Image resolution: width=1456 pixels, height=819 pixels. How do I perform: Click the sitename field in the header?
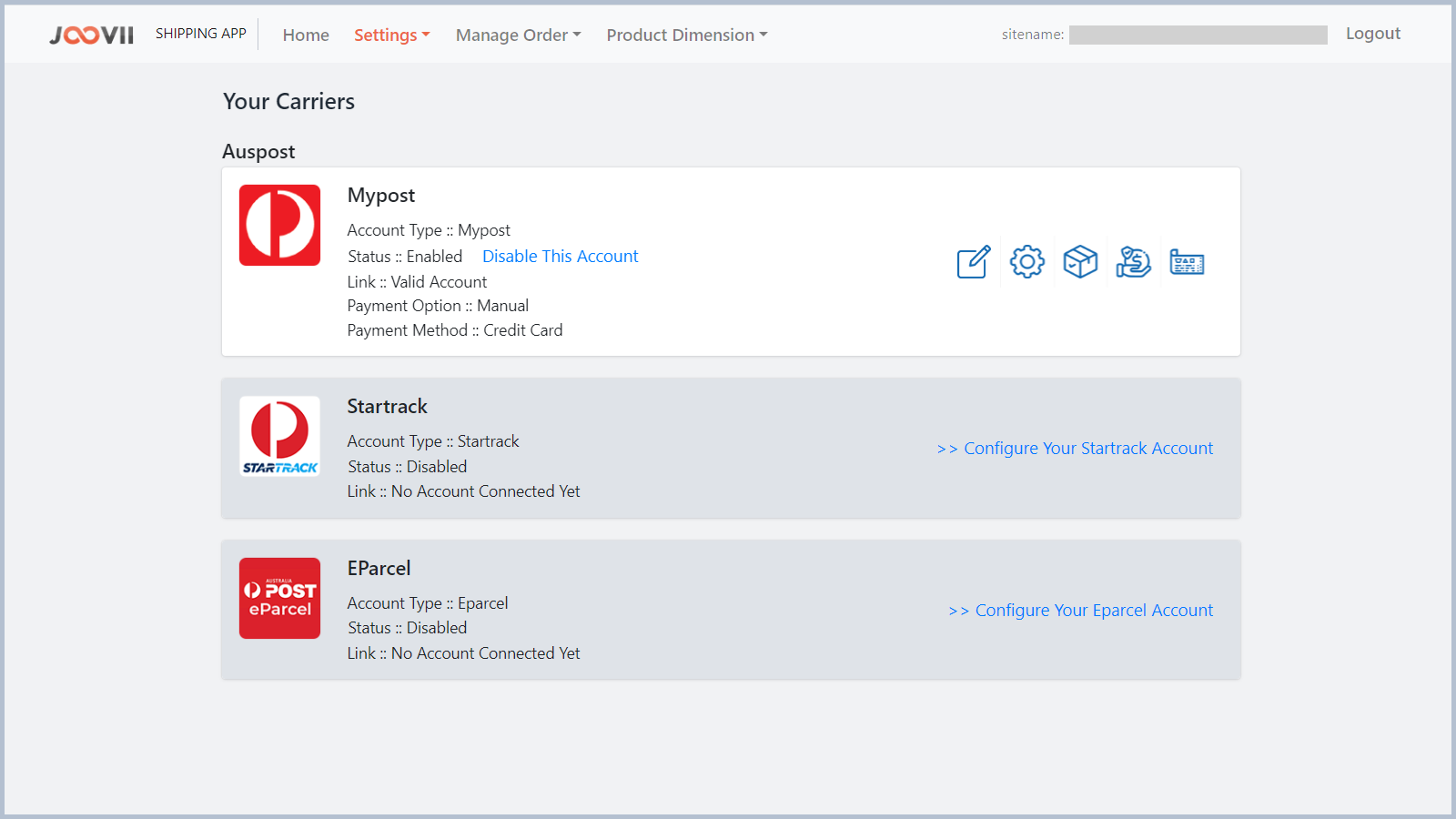1198,35
